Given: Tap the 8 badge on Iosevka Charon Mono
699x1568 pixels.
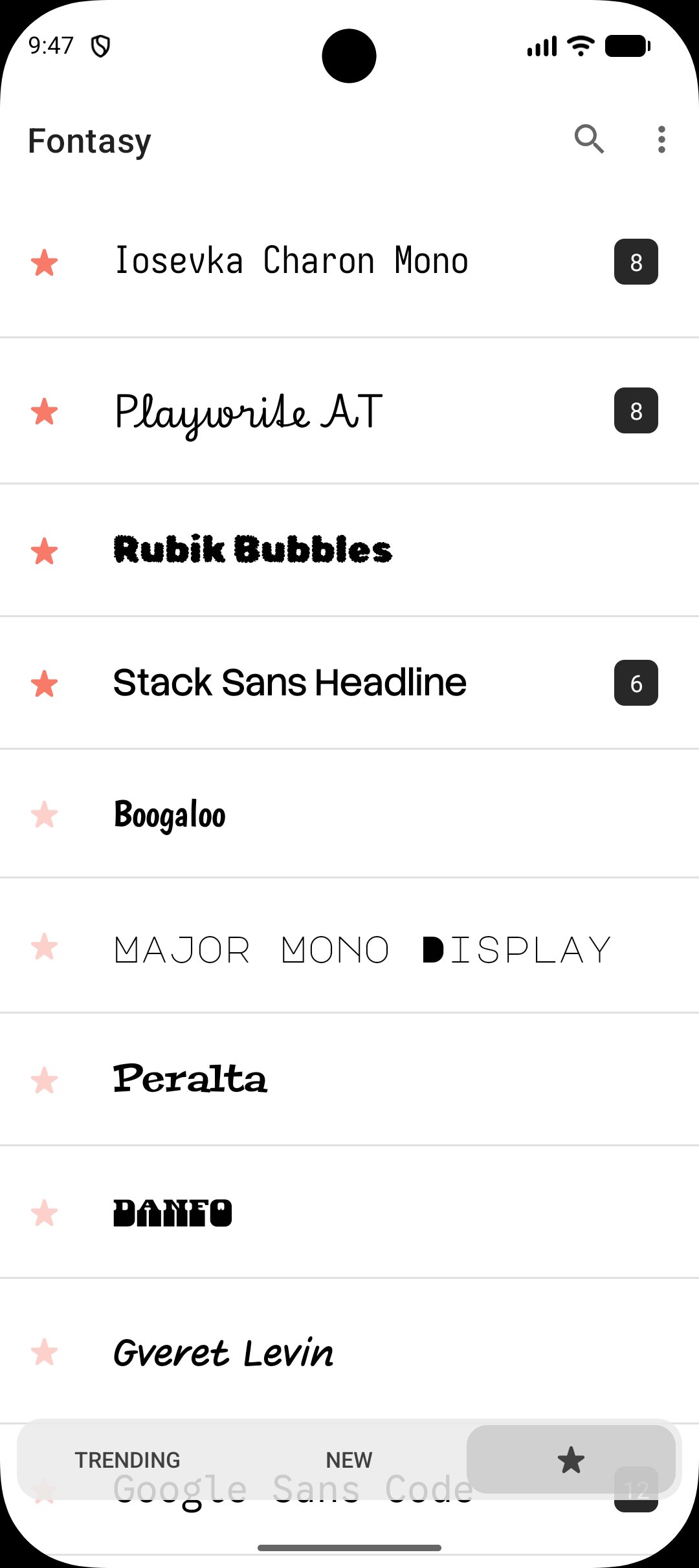Looking at the screenshot, I should (x=636, y=262).
